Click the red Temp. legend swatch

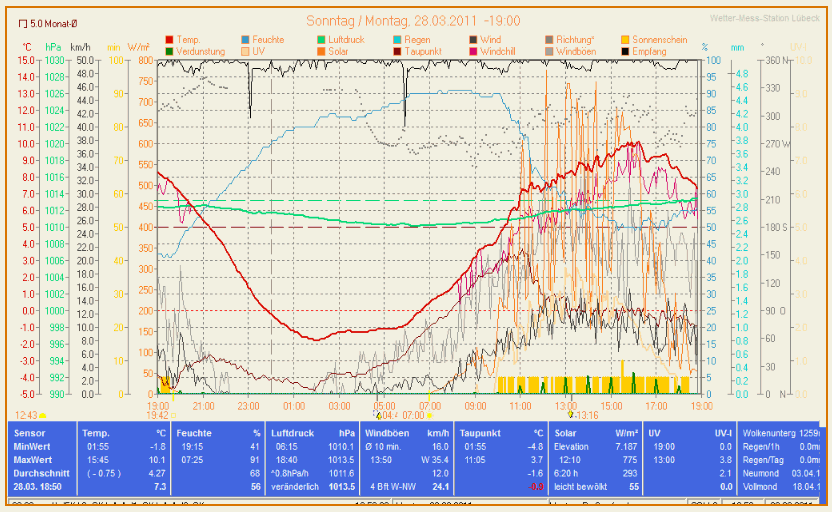pyautogui.click(x=169, y=39)
